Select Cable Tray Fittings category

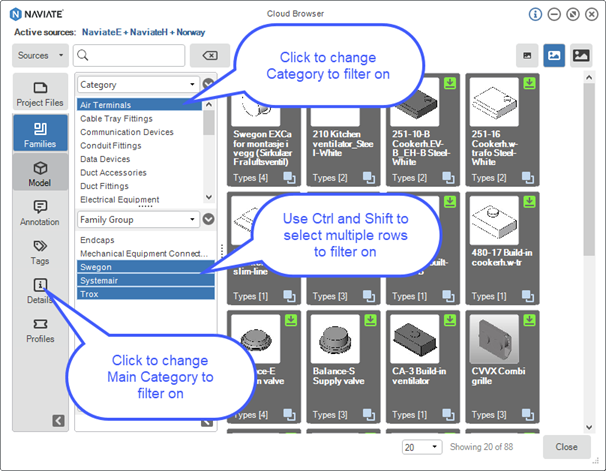139,119
